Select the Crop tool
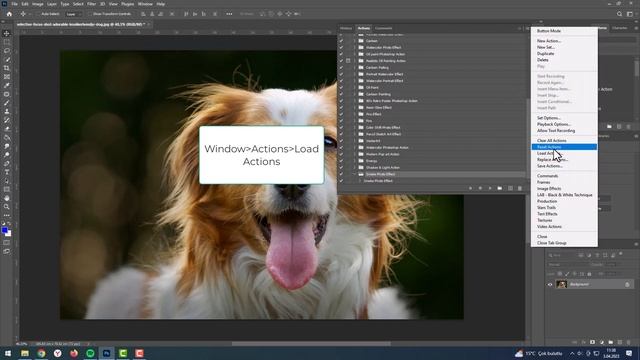Screen dimensions: 640x360 [x=7, y=68]
